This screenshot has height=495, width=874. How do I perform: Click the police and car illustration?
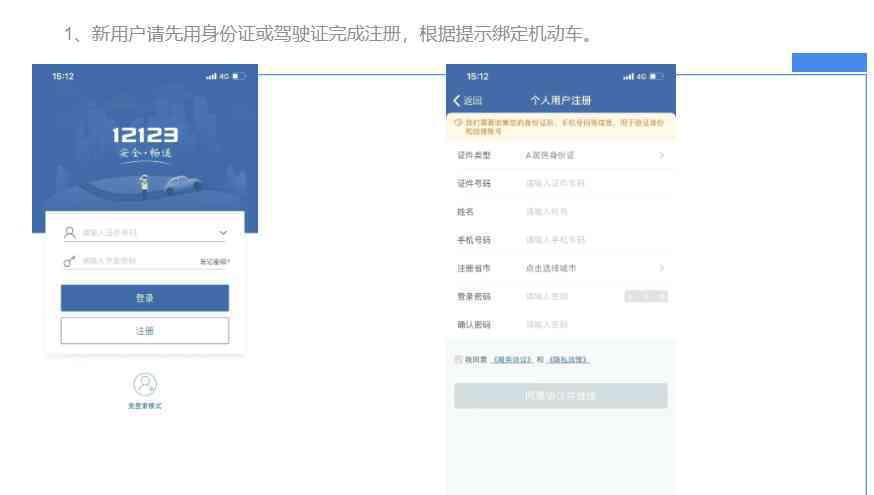pos(146,184)
